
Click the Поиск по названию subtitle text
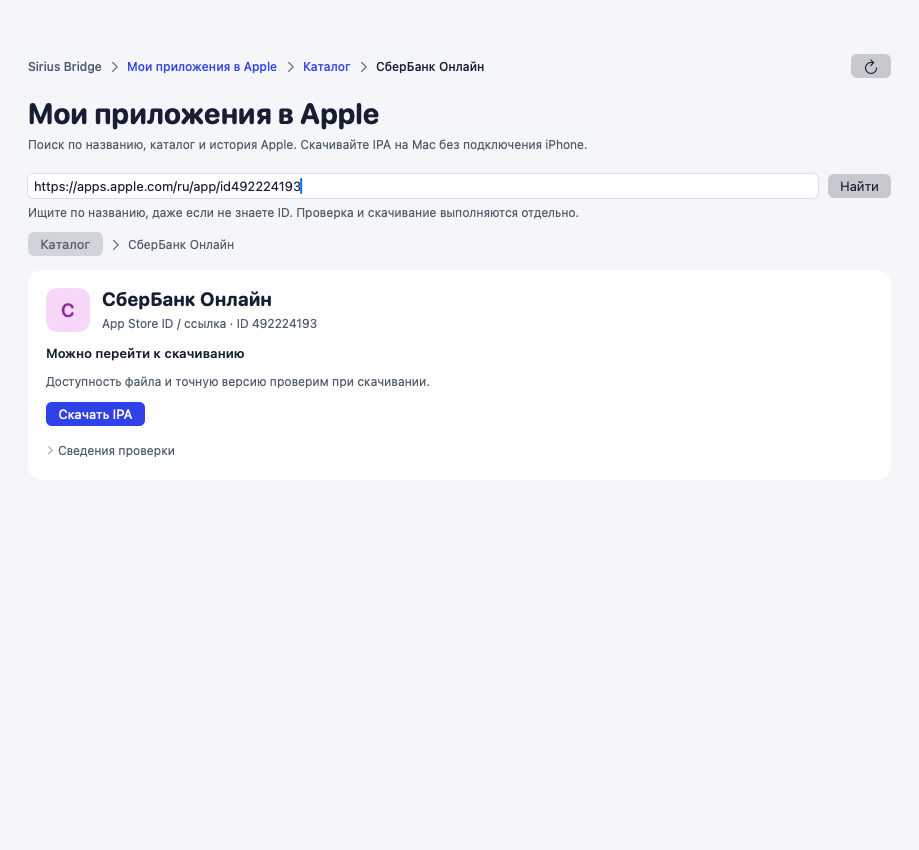click(308, 145)
